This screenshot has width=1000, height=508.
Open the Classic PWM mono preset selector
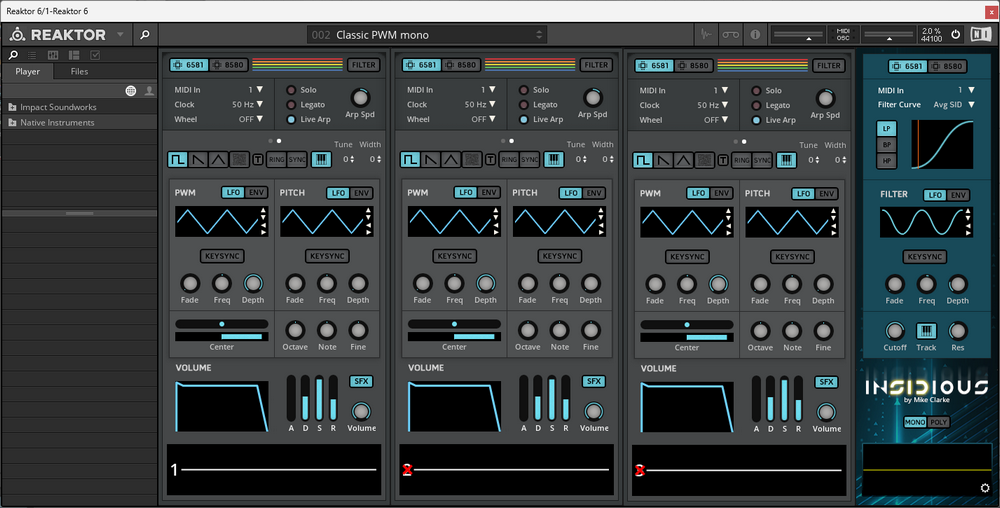click(427, 34)
